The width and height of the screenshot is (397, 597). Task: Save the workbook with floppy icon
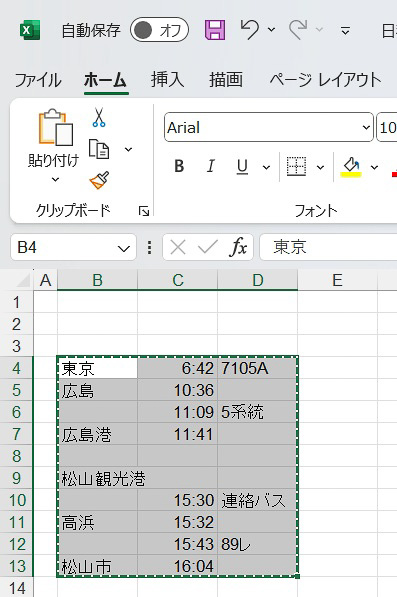click(215, 30)
